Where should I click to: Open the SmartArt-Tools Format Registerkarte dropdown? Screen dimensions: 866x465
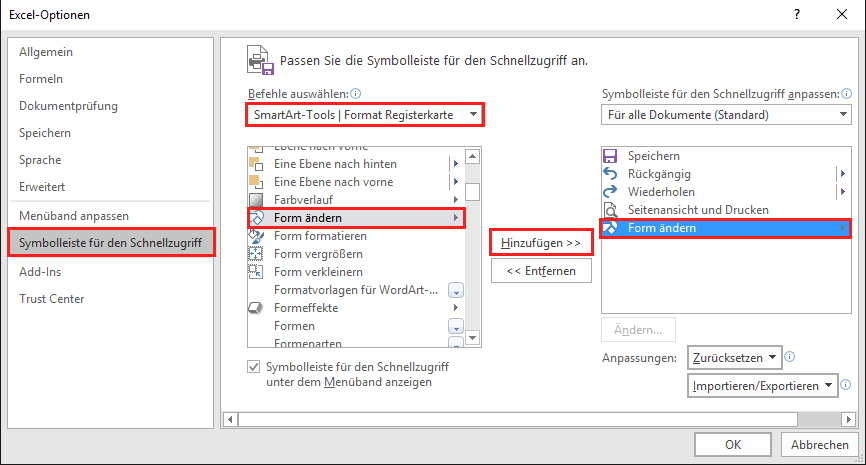tap(365, 115)
